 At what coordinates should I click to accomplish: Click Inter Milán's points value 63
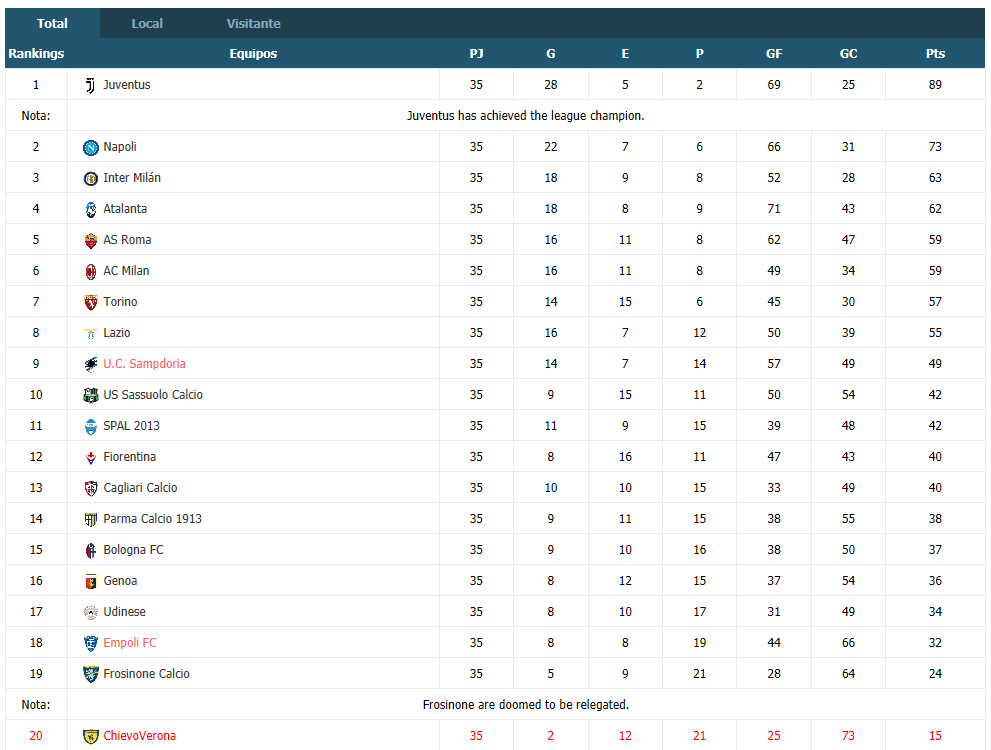(935, 178)
